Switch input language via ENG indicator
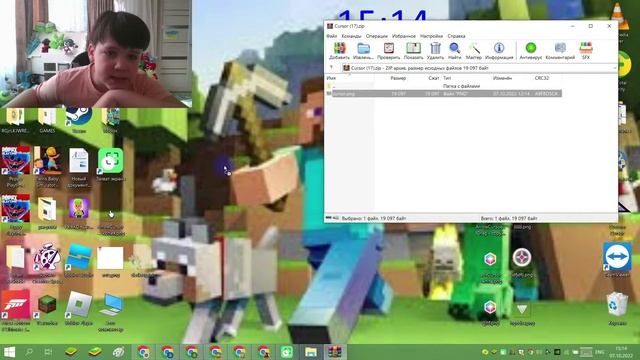Screen dimensions: 640x360 600,352
